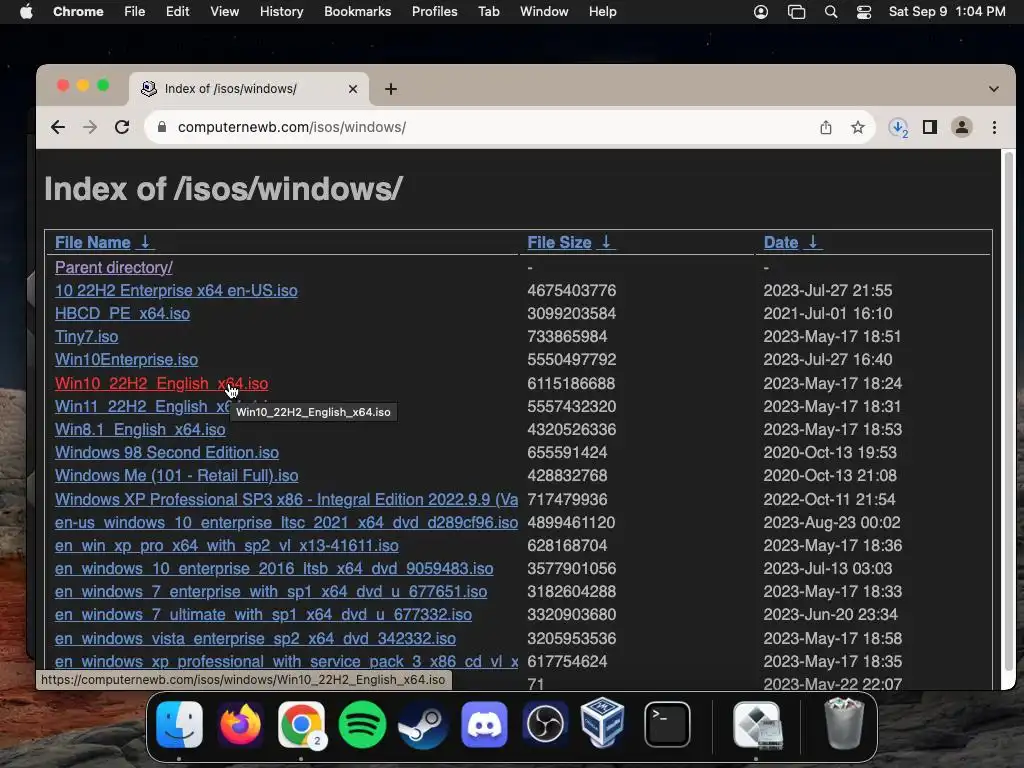The height and width of the screenshot is (768, 1024).
Task: Open a new tab with the plus button
Action: [x=391, y=89]
